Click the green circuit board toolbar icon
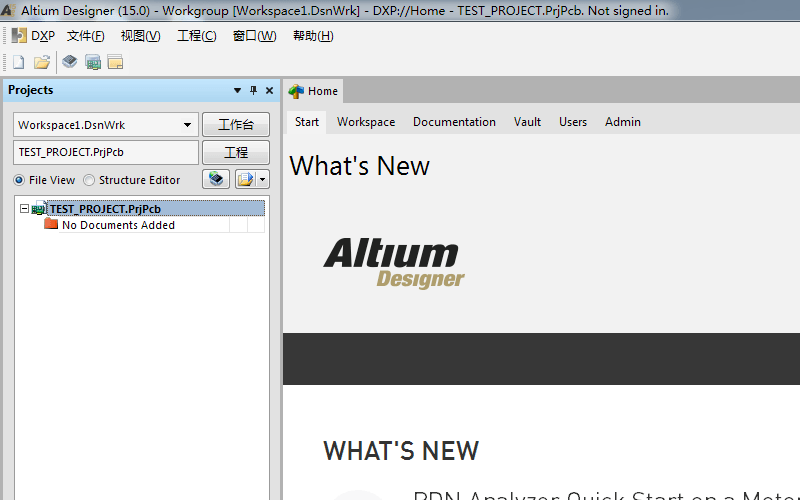This screenshot has width=800, height=500. (93, 62)
